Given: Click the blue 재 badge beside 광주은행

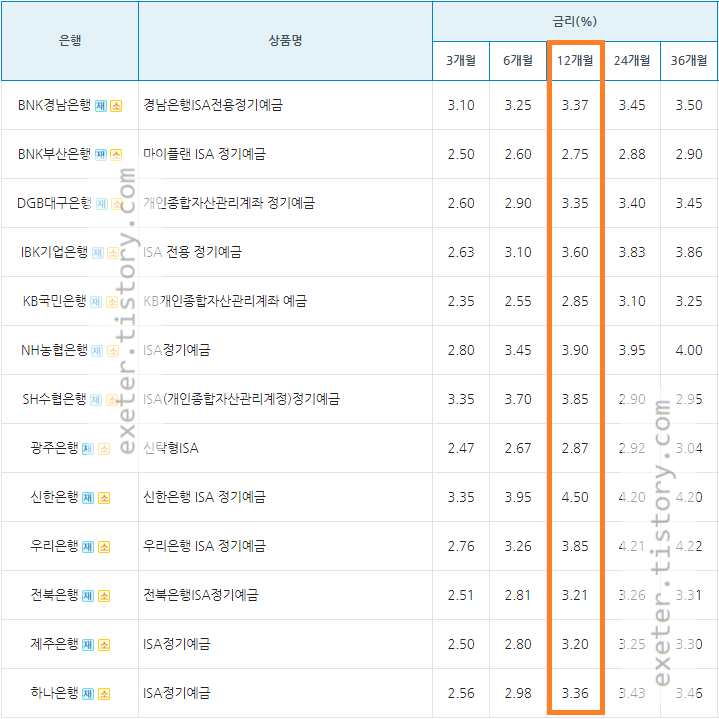Looking at the screenshot, I should [x=88, y=449].
